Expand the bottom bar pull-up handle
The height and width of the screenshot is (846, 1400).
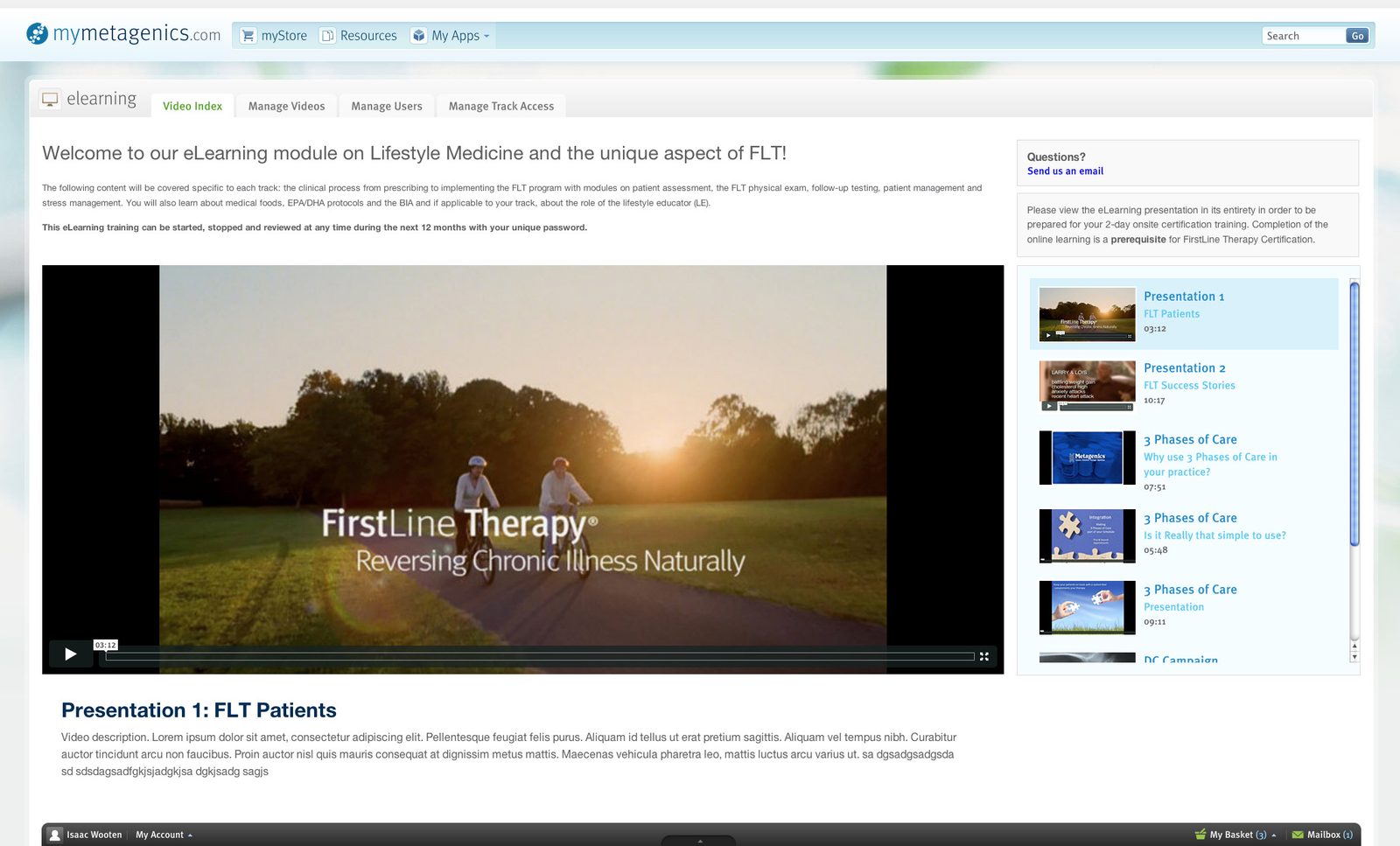tap(699, 841)
